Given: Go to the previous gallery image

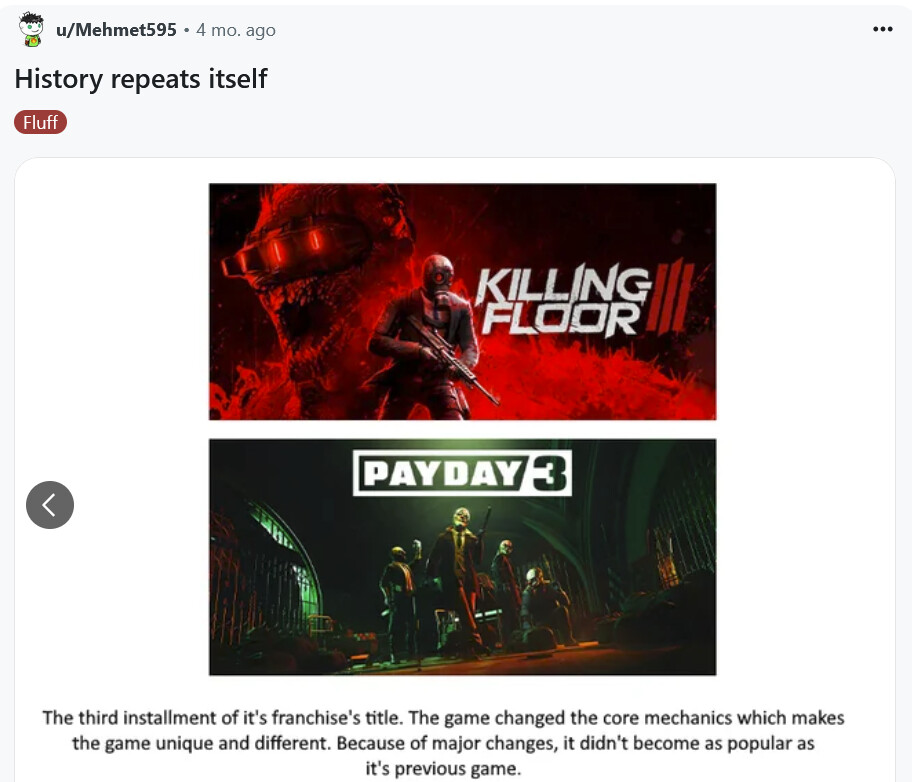Looking at the screenshot, I should coord(50,504).
